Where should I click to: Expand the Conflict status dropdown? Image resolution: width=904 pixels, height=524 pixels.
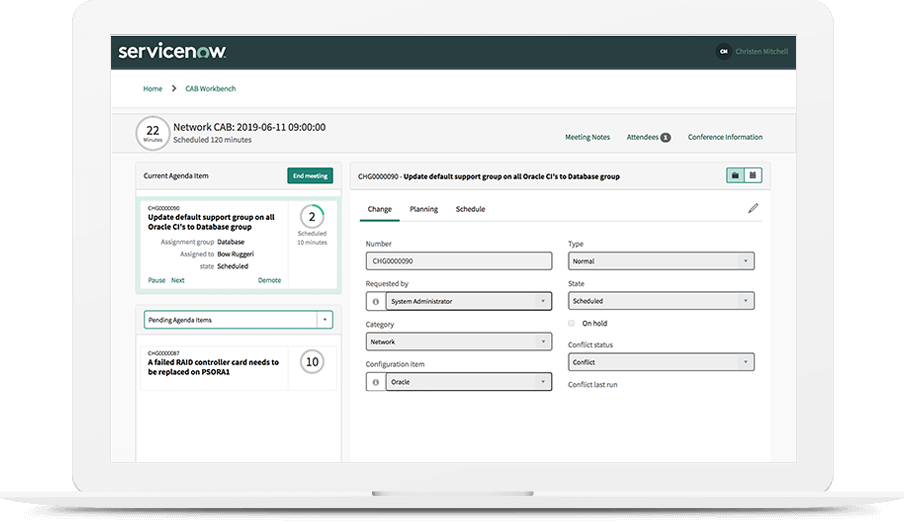661,362
